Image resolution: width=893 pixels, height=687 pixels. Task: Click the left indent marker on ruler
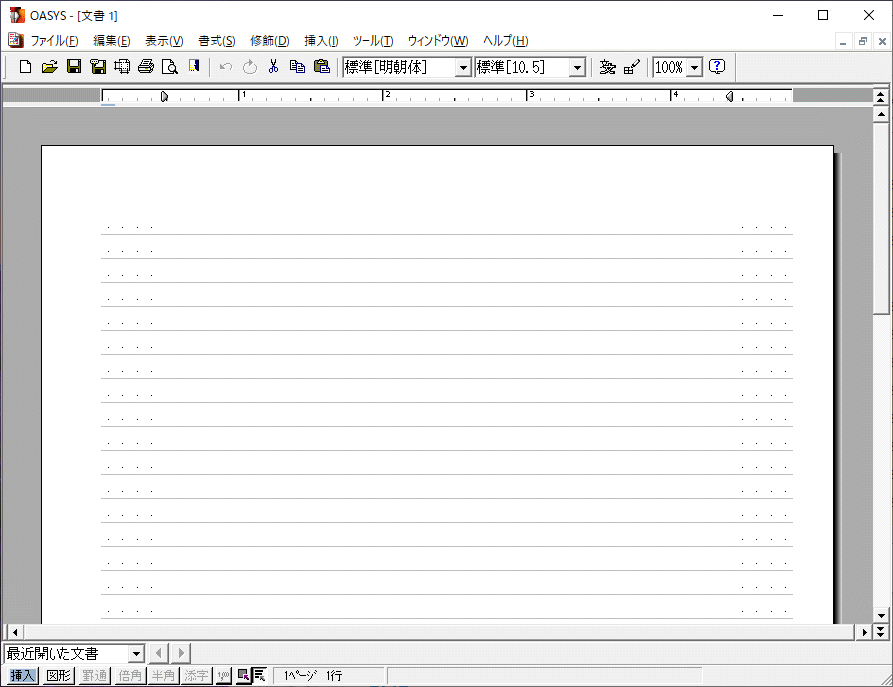tap(164, 96)
